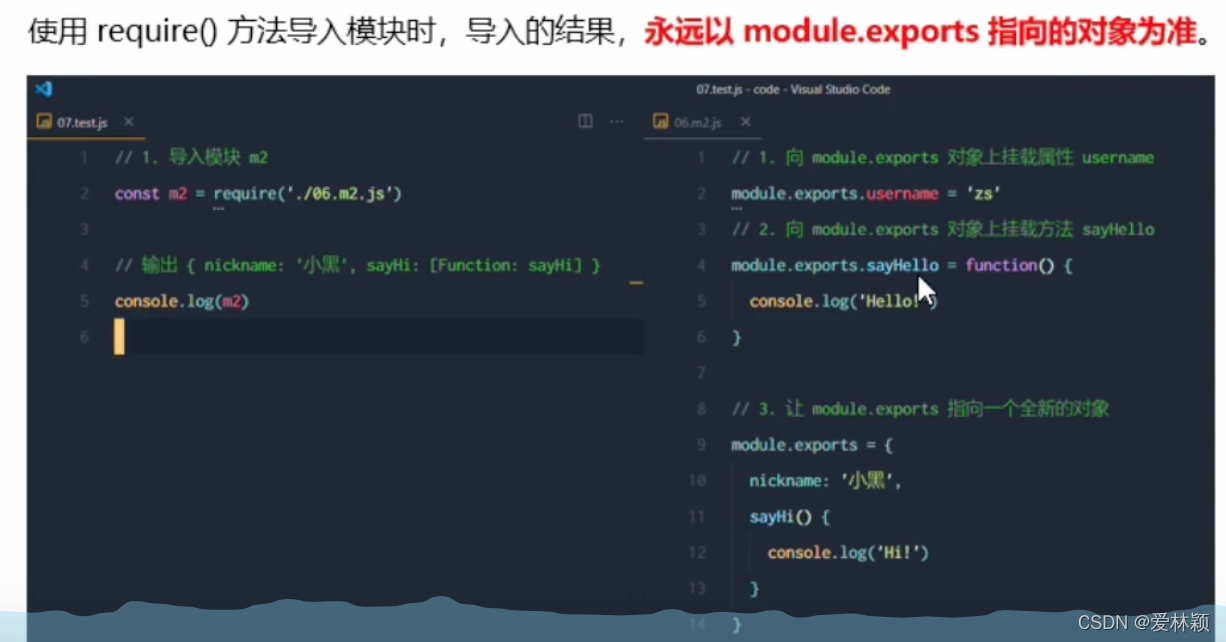Click the module.exports.username = 'zs' line

pos(867,194)
